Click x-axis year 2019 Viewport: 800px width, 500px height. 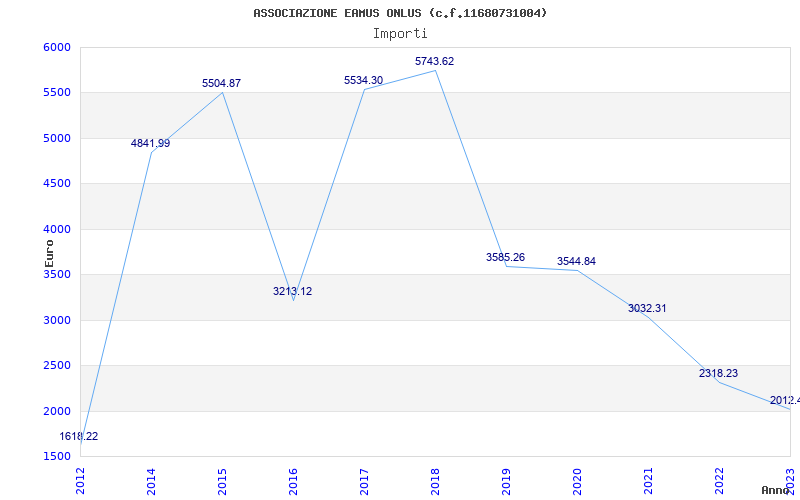(x=506, y=480)
